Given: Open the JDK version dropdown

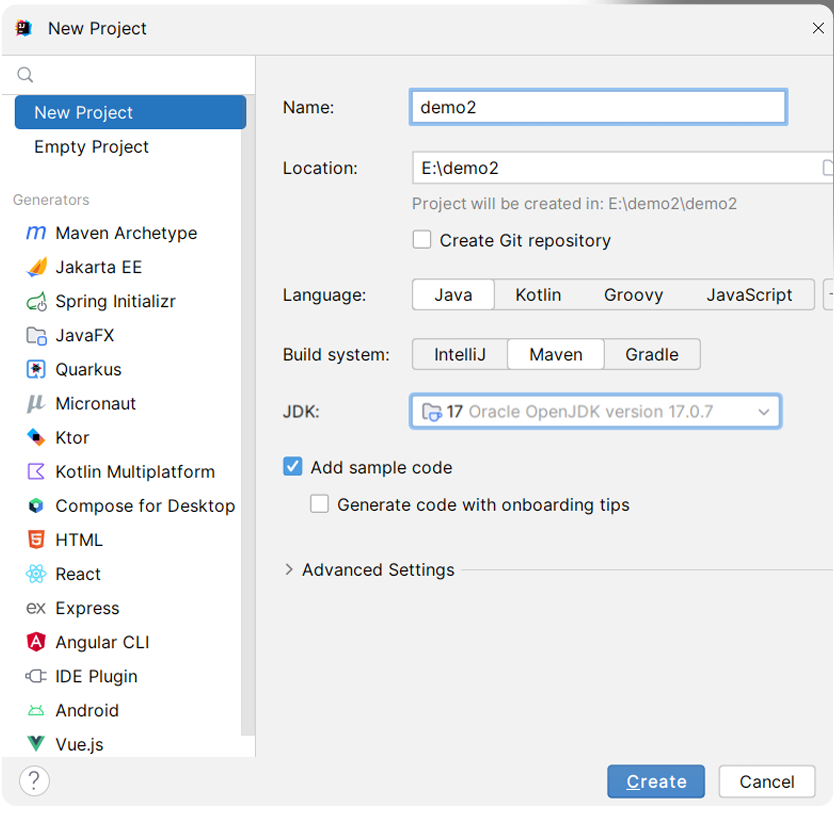Looking at the screenshot, I should click(595, 411).
